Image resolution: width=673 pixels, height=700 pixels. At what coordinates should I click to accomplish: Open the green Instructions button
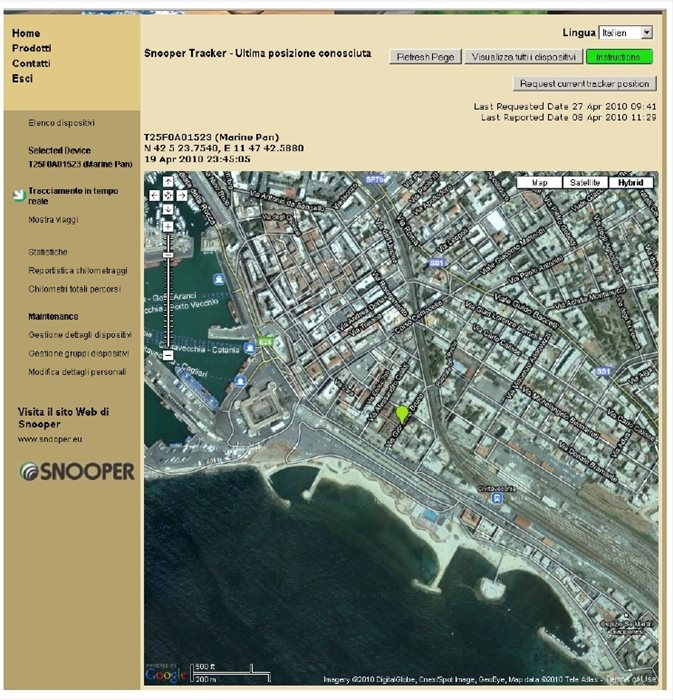pyautogui.click(x=619, y=57)
